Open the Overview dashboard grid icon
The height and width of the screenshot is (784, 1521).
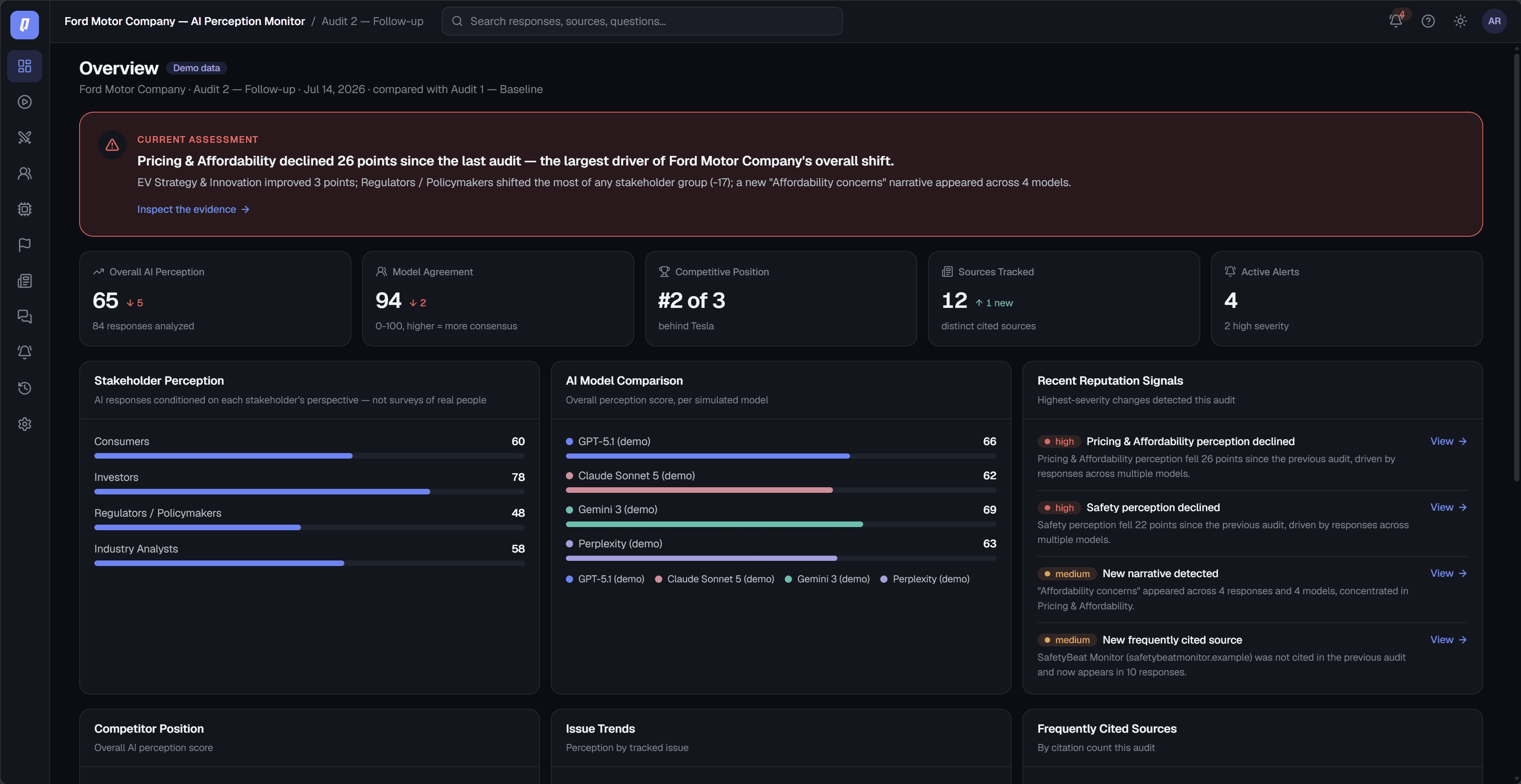(x=25, y=66)
